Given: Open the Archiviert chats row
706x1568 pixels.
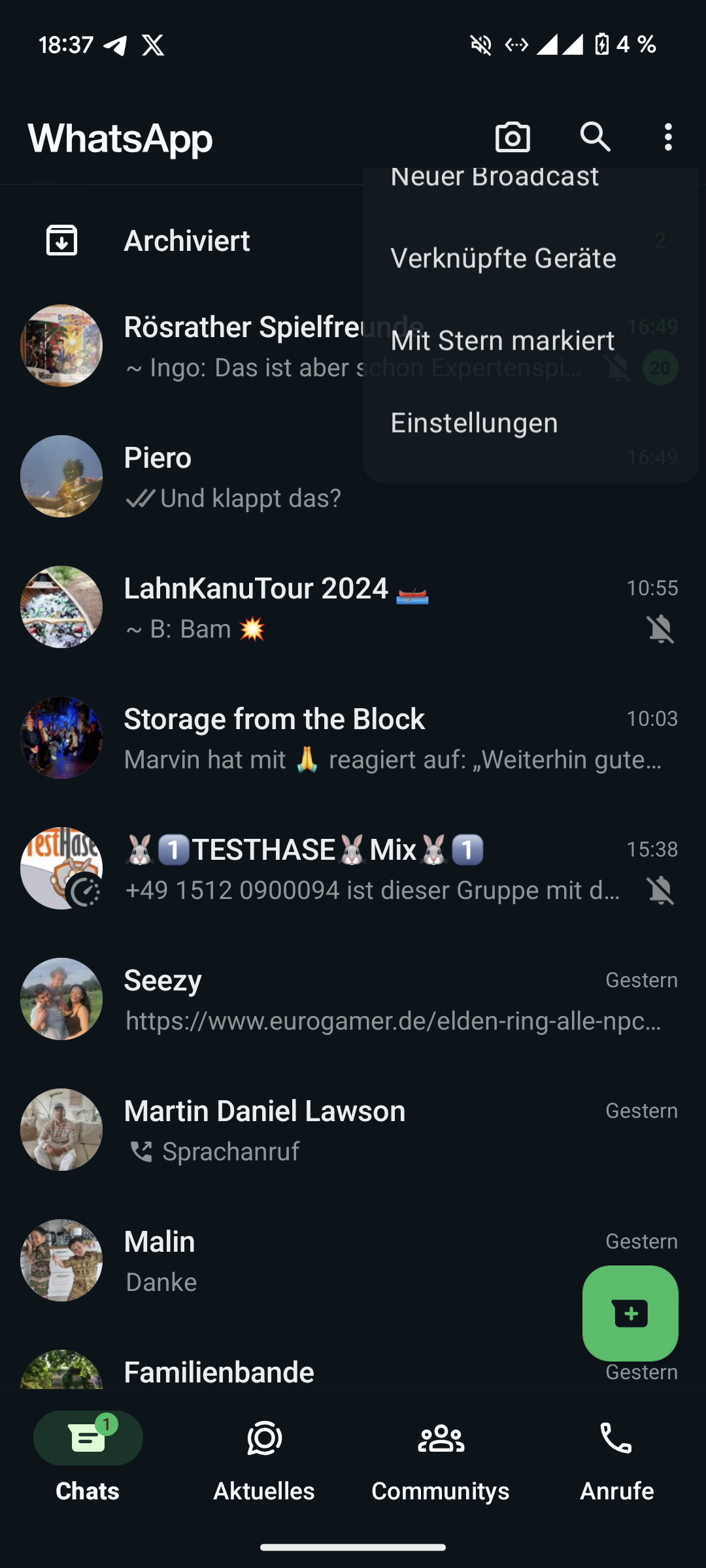Looking at the screenshot, I should (x=187, y=240).
